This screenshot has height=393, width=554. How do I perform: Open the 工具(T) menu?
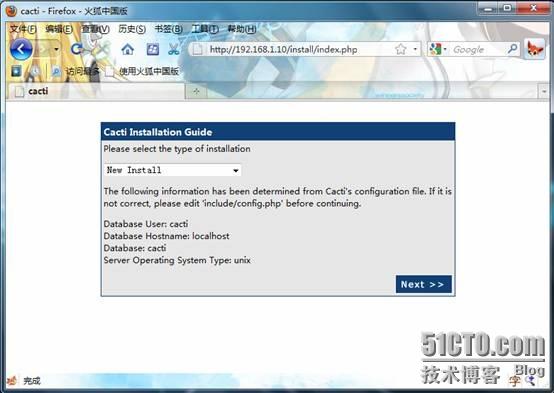[x=205, y=29]
